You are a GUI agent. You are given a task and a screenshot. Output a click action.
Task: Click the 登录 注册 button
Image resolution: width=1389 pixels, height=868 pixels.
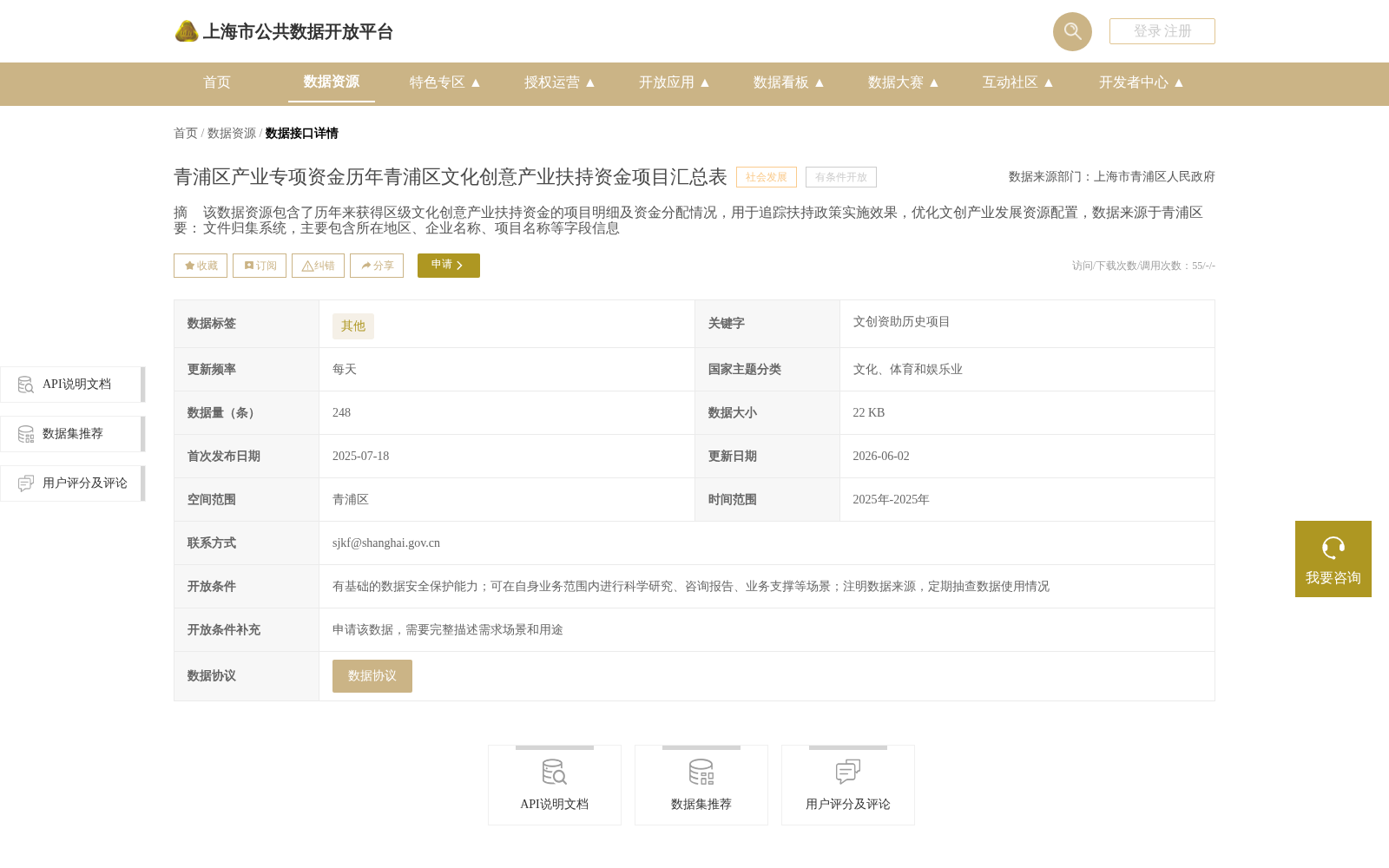click(x=1162, y=31)
